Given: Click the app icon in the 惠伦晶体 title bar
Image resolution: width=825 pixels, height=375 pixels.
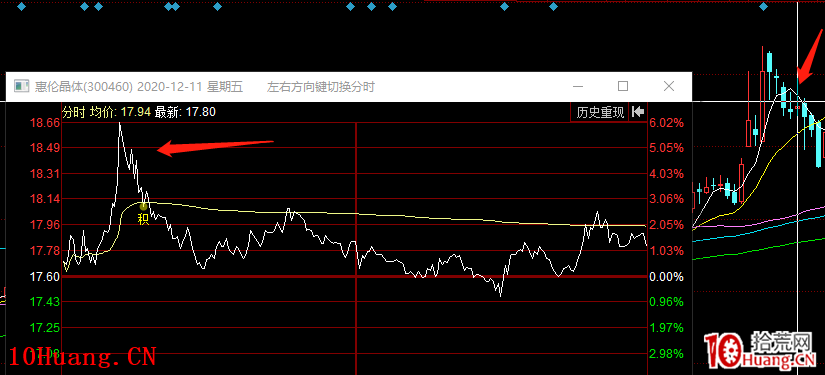Looking at the screenshot, I should (21, 86).
